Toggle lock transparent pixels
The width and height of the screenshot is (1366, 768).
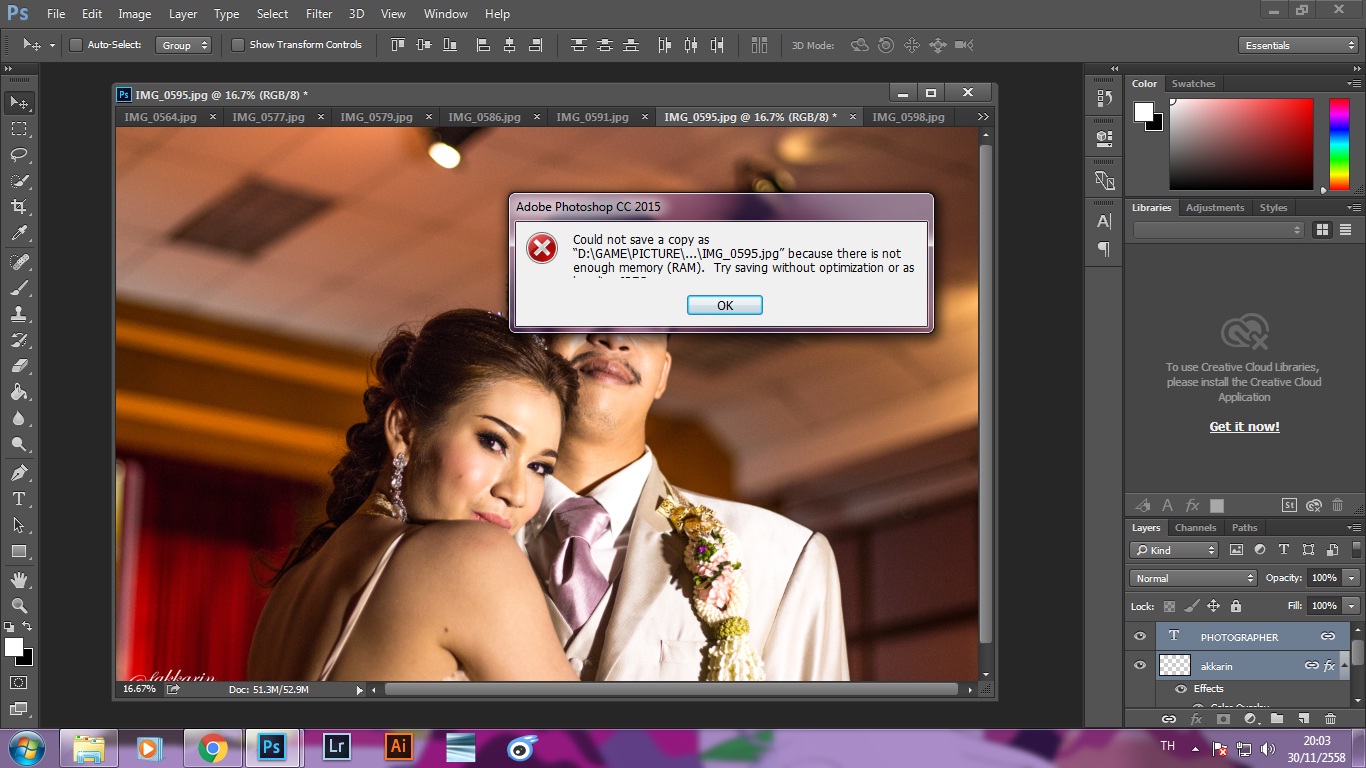[1169, 606]
